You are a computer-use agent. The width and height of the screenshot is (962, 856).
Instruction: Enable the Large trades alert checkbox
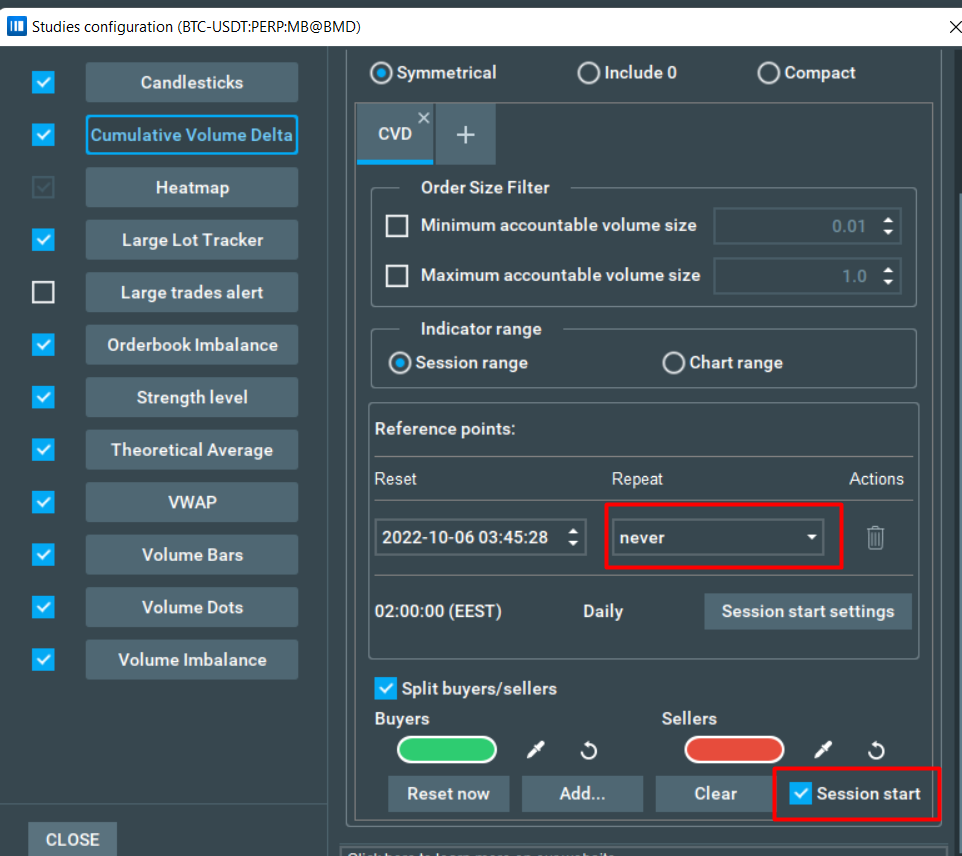point(43,293)
